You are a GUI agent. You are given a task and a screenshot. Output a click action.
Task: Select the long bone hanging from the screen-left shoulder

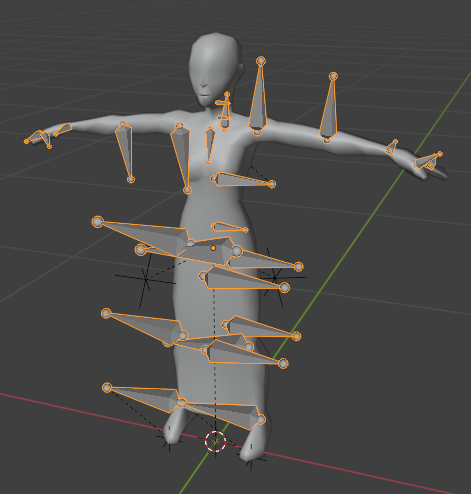click(x=181, y=158)
